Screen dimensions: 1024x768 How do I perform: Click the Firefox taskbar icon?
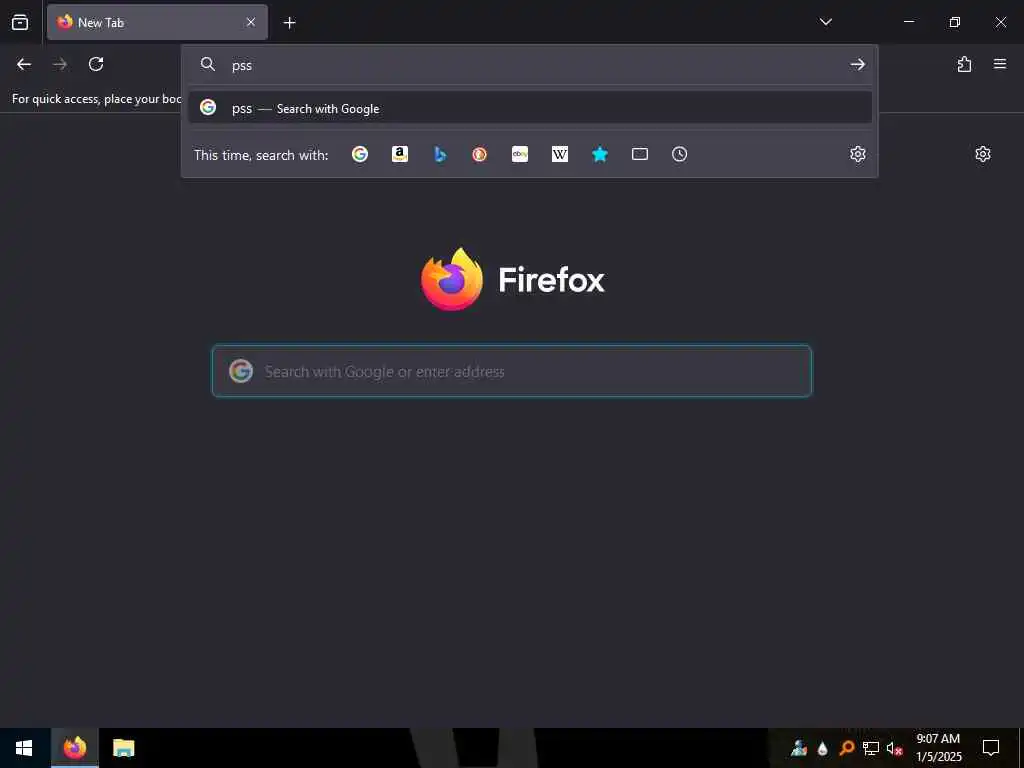point(75,748)
